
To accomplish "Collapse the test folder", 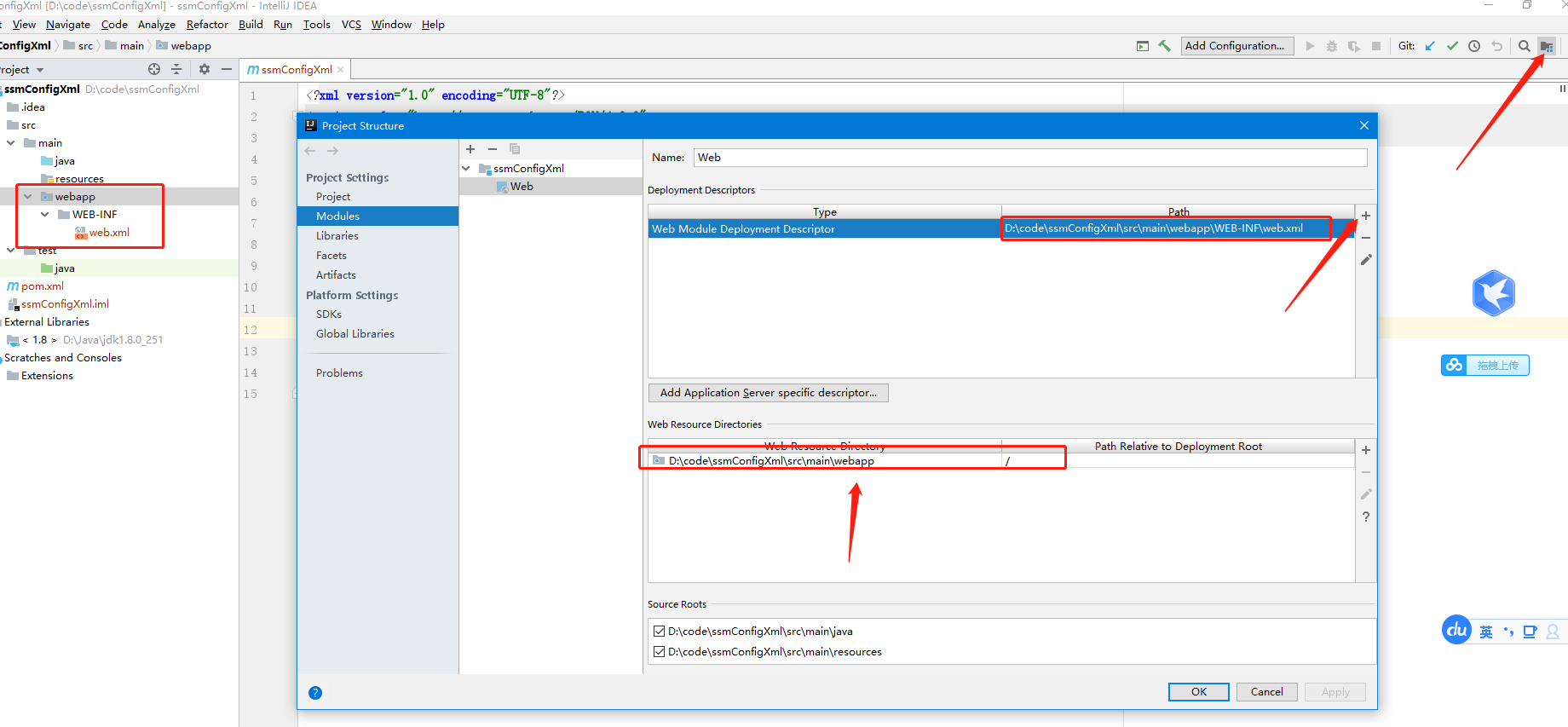I will [11, 251].
